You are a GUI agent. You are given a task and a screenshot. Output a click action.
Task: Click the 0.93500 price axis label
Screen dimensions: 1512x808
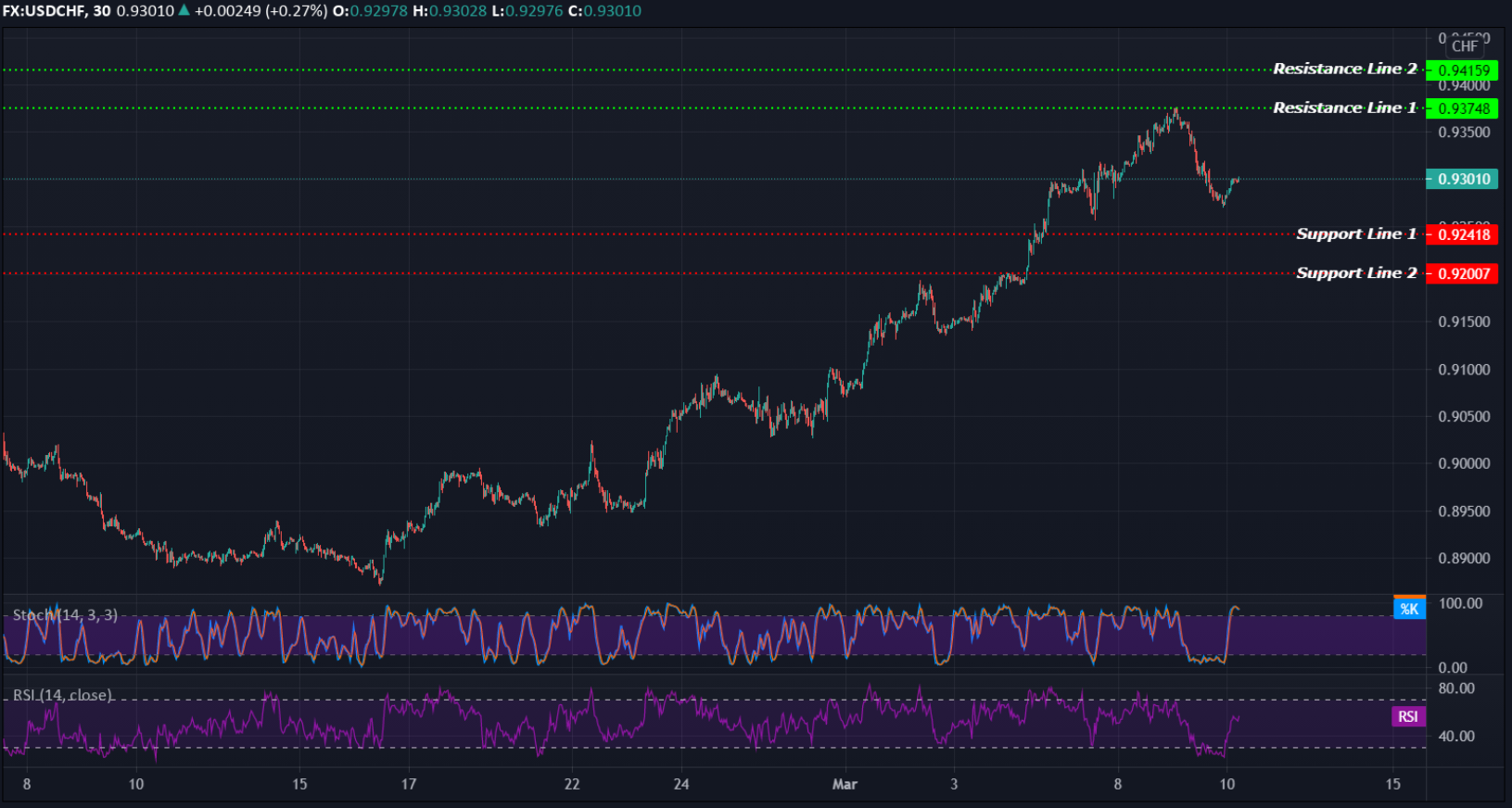[x=1464, y=132]
